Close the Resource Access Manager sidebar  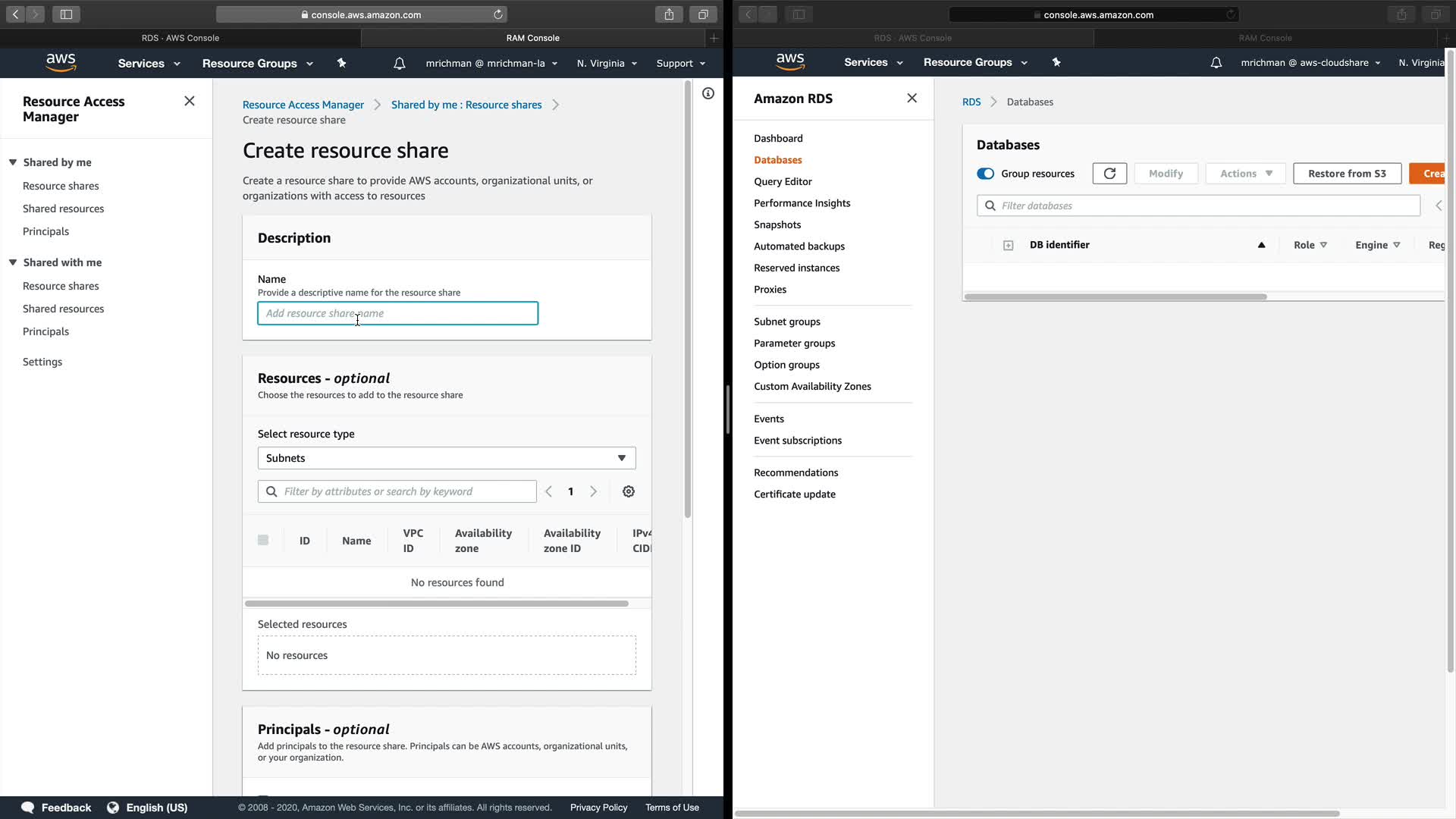190,101
